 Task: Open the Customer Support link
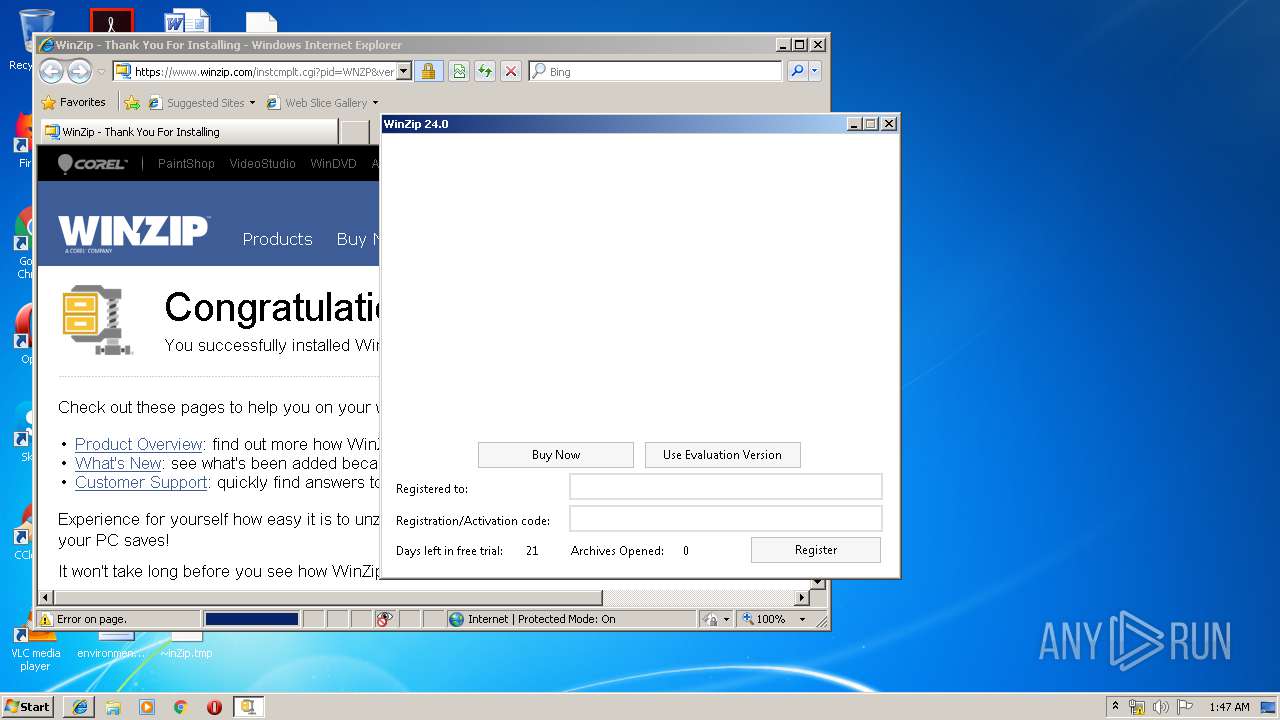pos(141,482)
